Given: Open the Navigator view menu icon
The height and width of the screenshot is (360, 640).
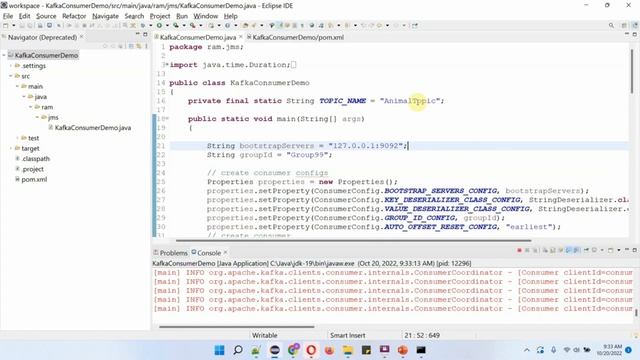Looking at the screenshot, I should [x=146, y=46].
